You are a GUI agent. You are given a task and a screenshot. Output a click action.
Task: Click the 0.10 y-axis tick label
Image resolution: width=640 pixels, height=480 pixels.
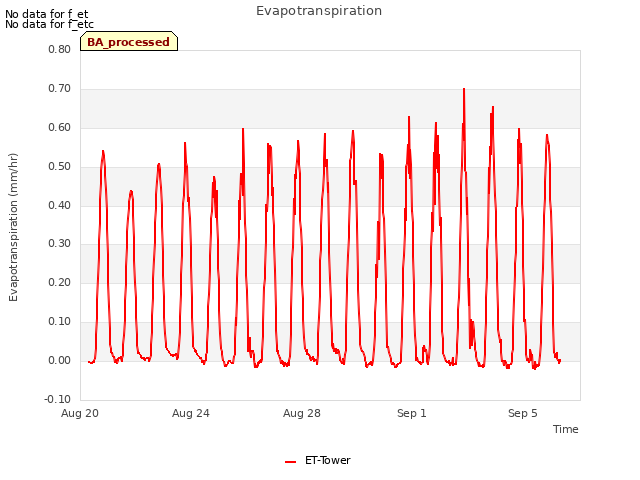[x=60, y=322]
